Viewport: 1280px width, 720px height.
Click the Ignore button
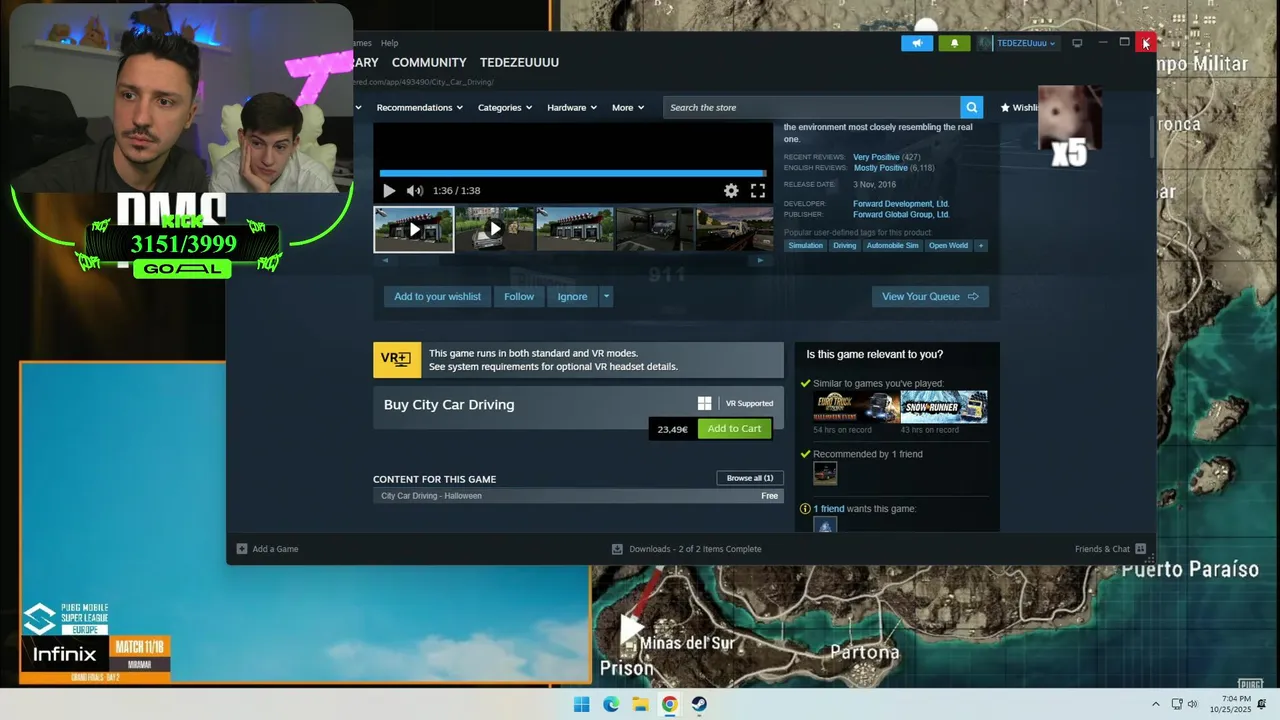[x=572, y=296]
